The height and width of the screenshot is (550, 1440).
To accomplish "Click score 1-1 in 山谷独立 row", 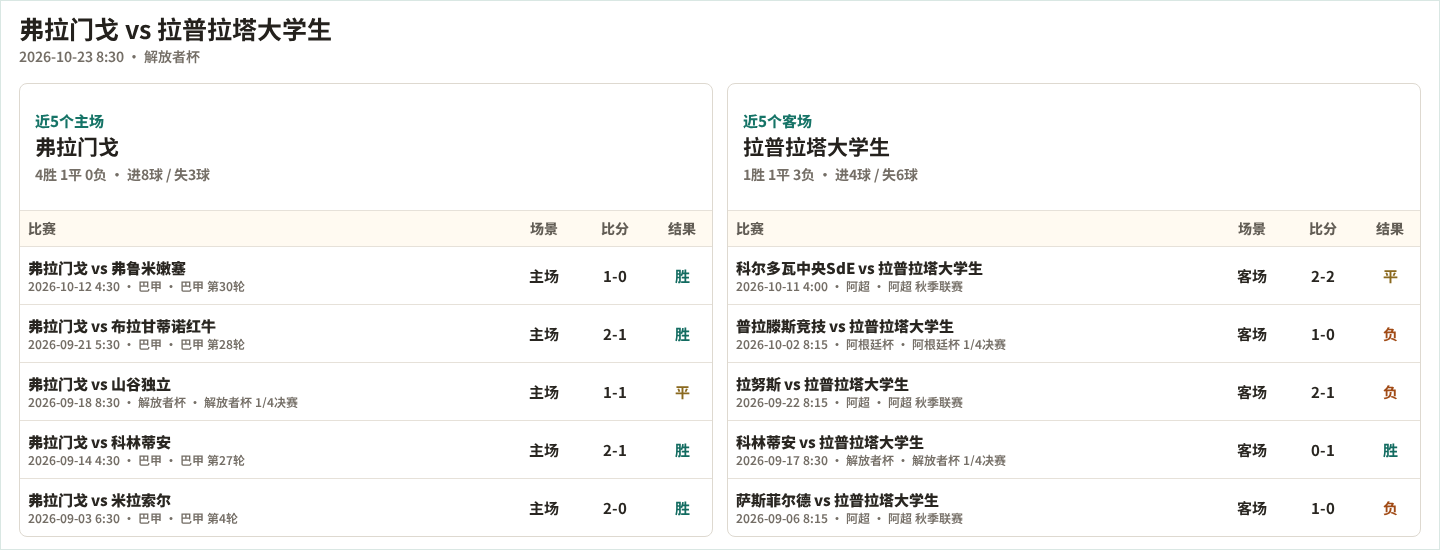I will [615, 393].
